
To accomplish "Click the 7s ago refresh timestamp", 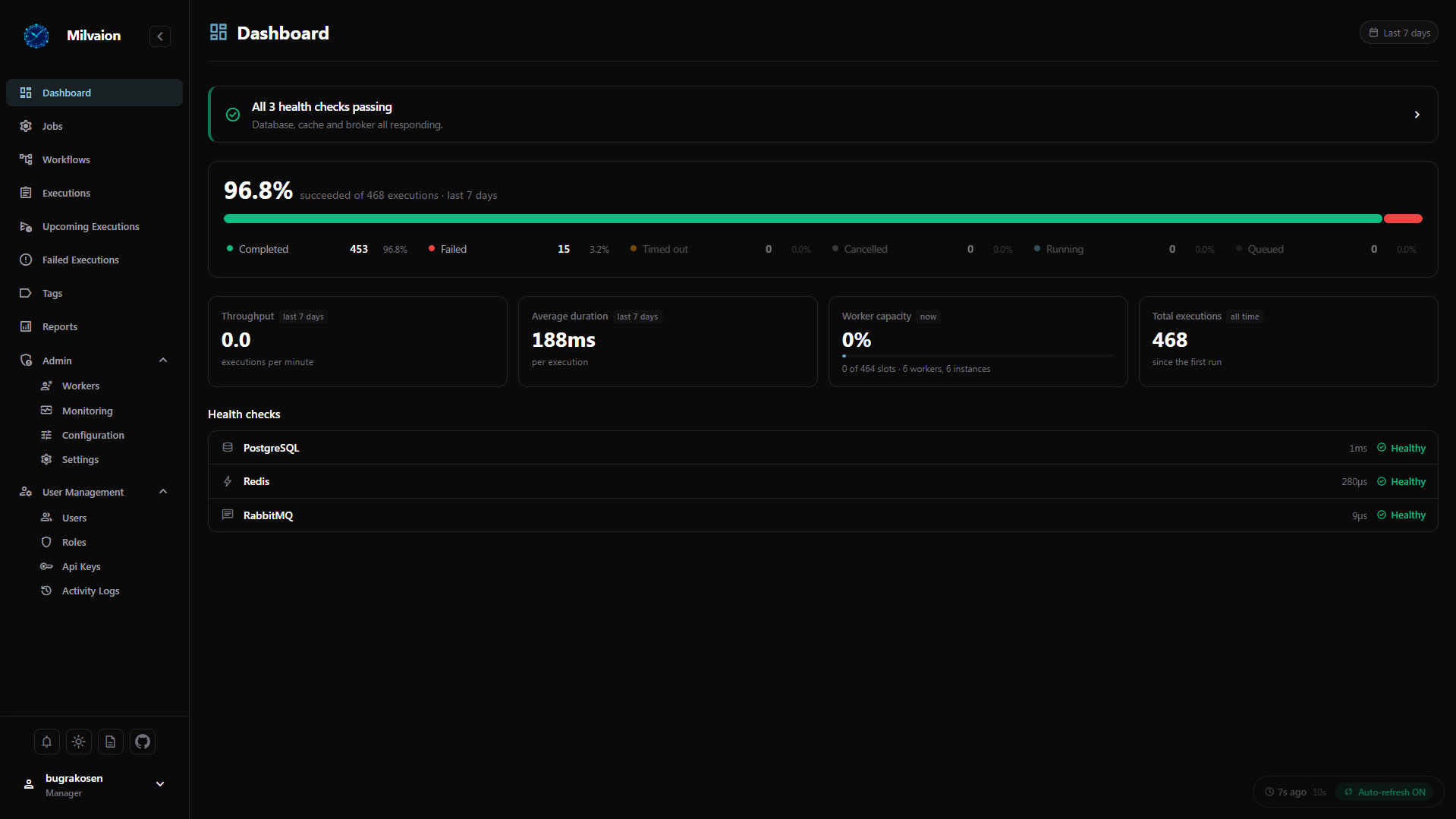I will (x=1286, y=792).
